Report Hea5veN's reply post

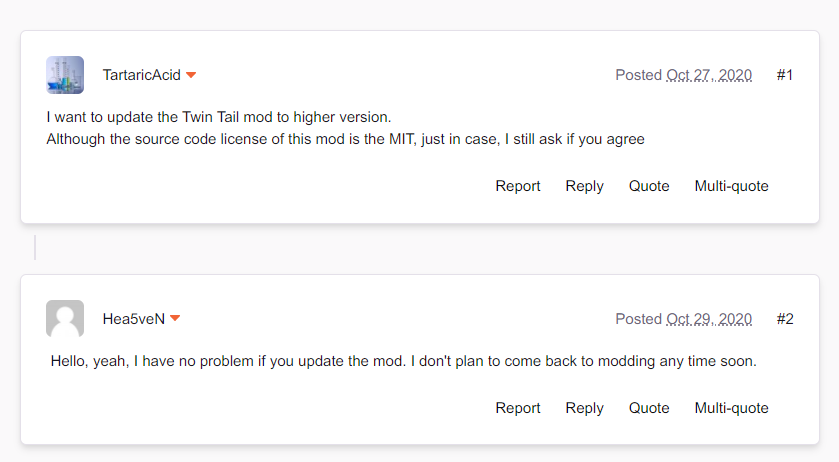point(518,408)
